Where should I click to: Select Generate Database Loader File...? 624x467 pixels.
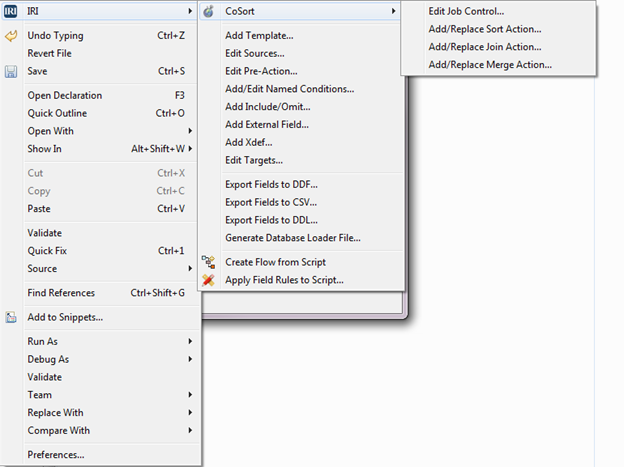pos(302,238)
